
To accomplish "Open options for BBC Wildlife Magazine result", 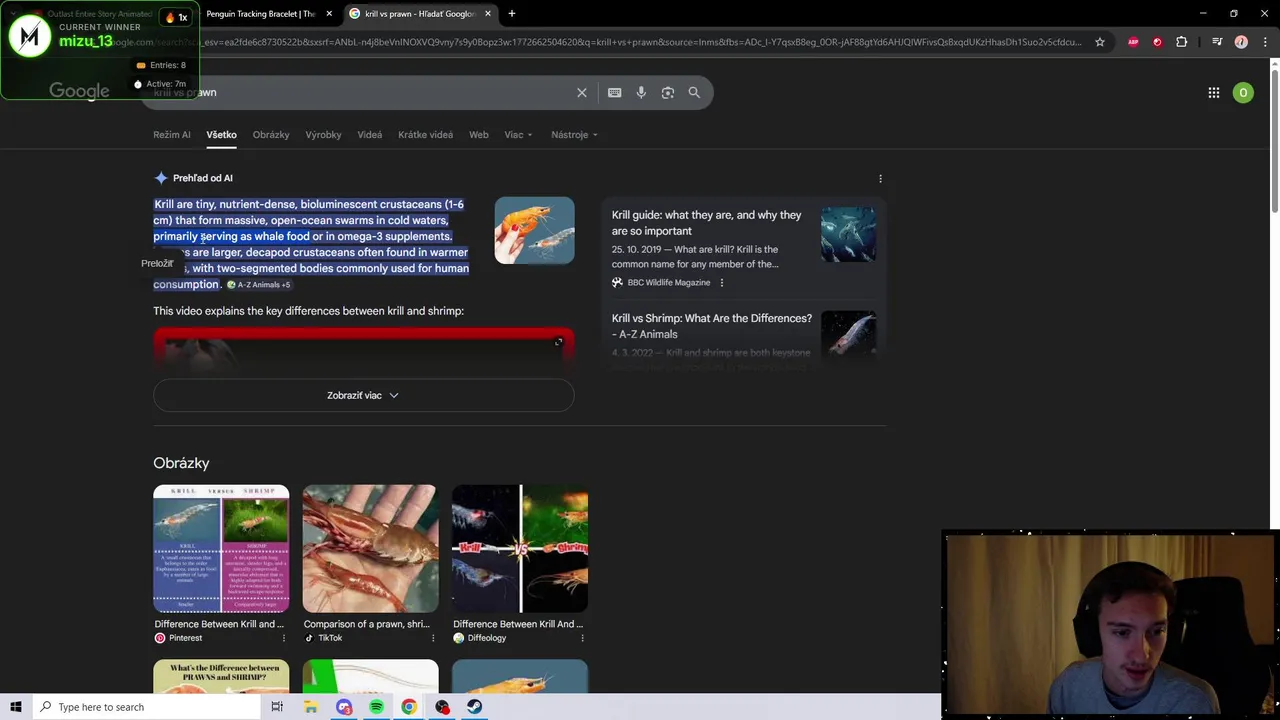I will [721, 283].
